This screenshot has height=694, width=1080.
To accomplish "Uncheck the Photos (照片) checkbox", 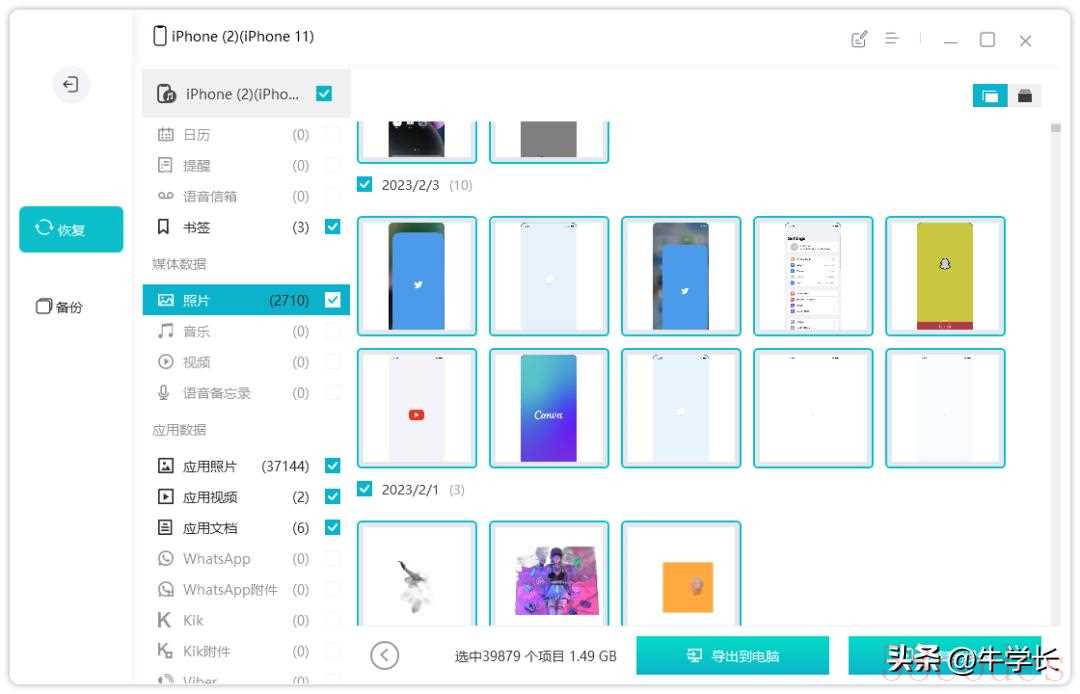I will pos(333,299).
